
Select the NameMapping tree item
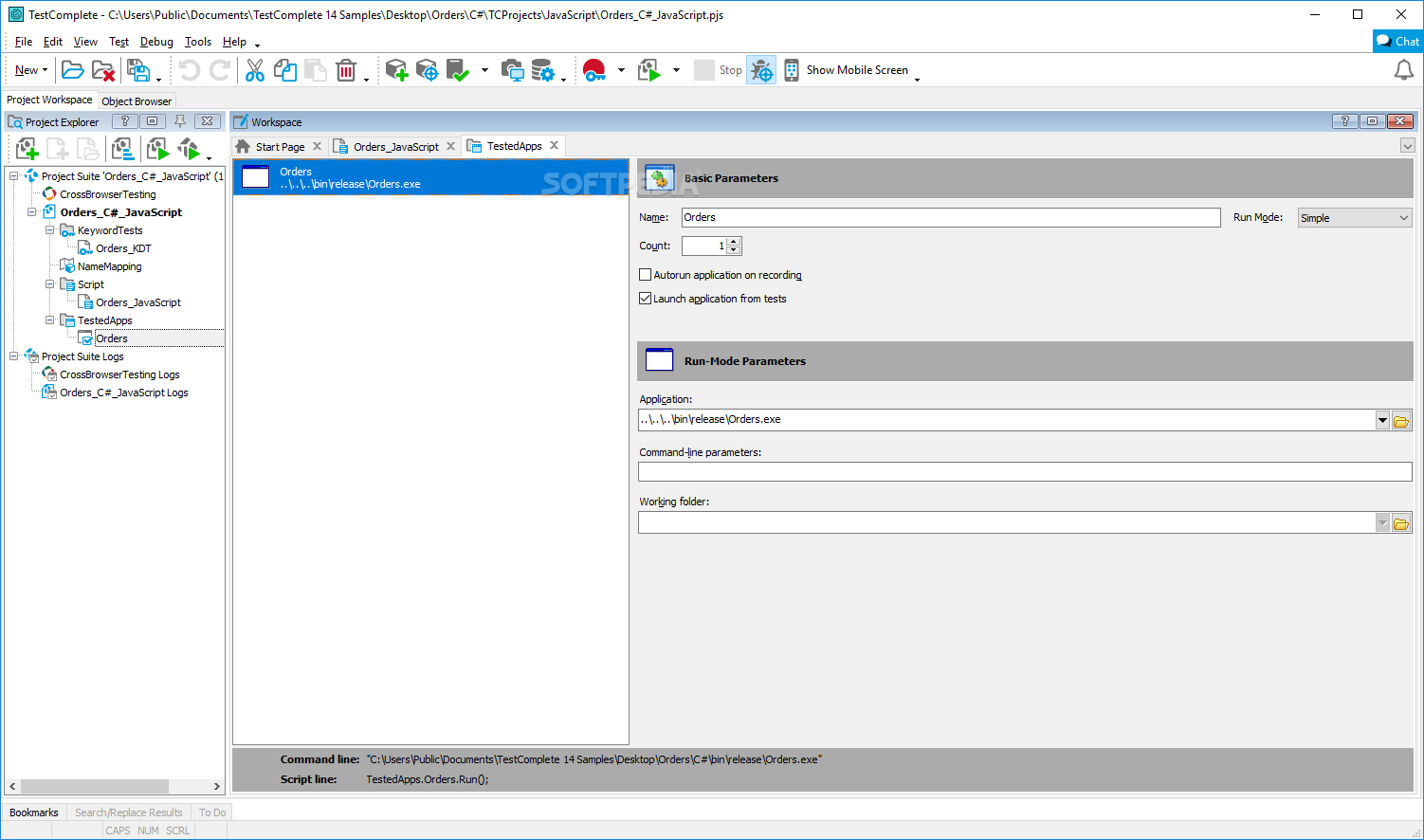click(110, 266)
